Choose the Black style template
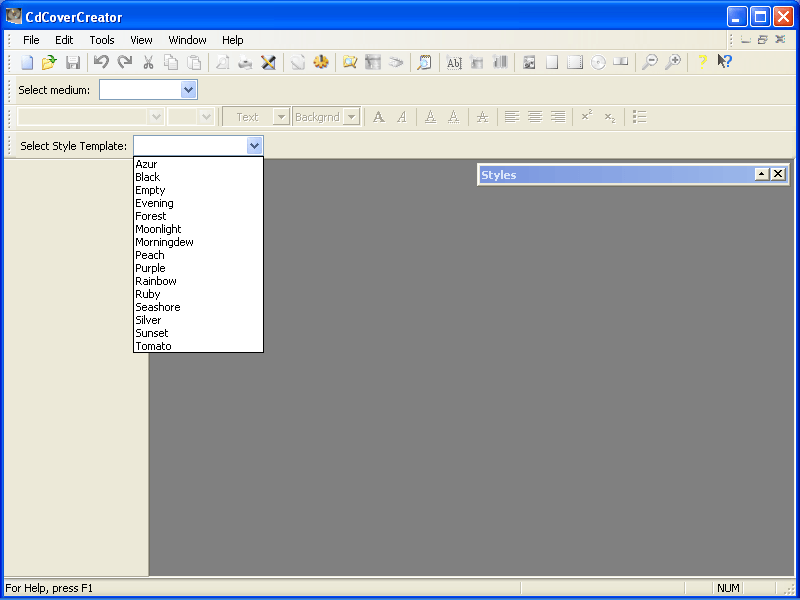The width and height of the screenshot is (800, 600). [x=198, y=177]
